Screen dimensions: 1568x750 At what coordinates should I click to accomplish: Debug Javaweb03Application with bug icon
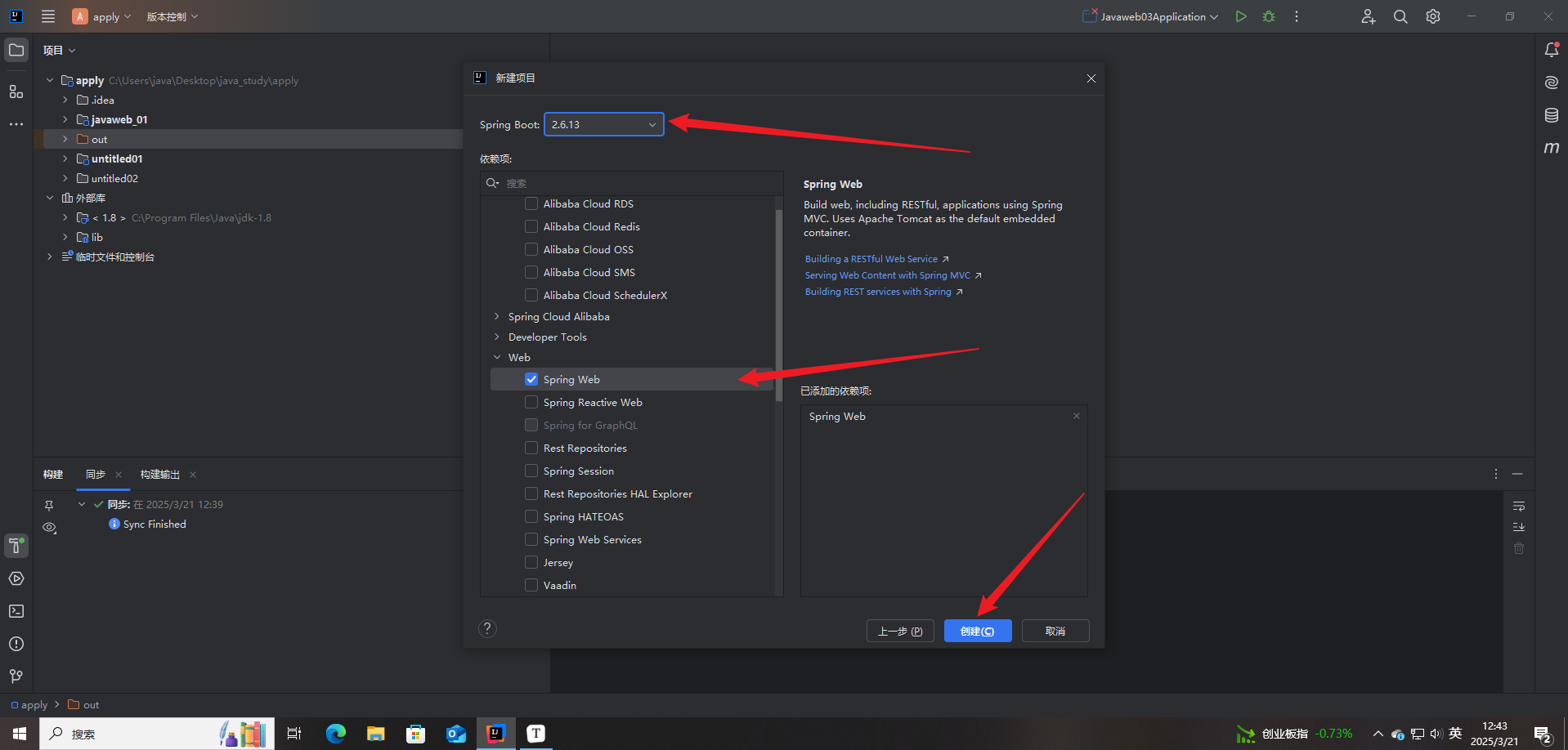(x=1269, y=16)
